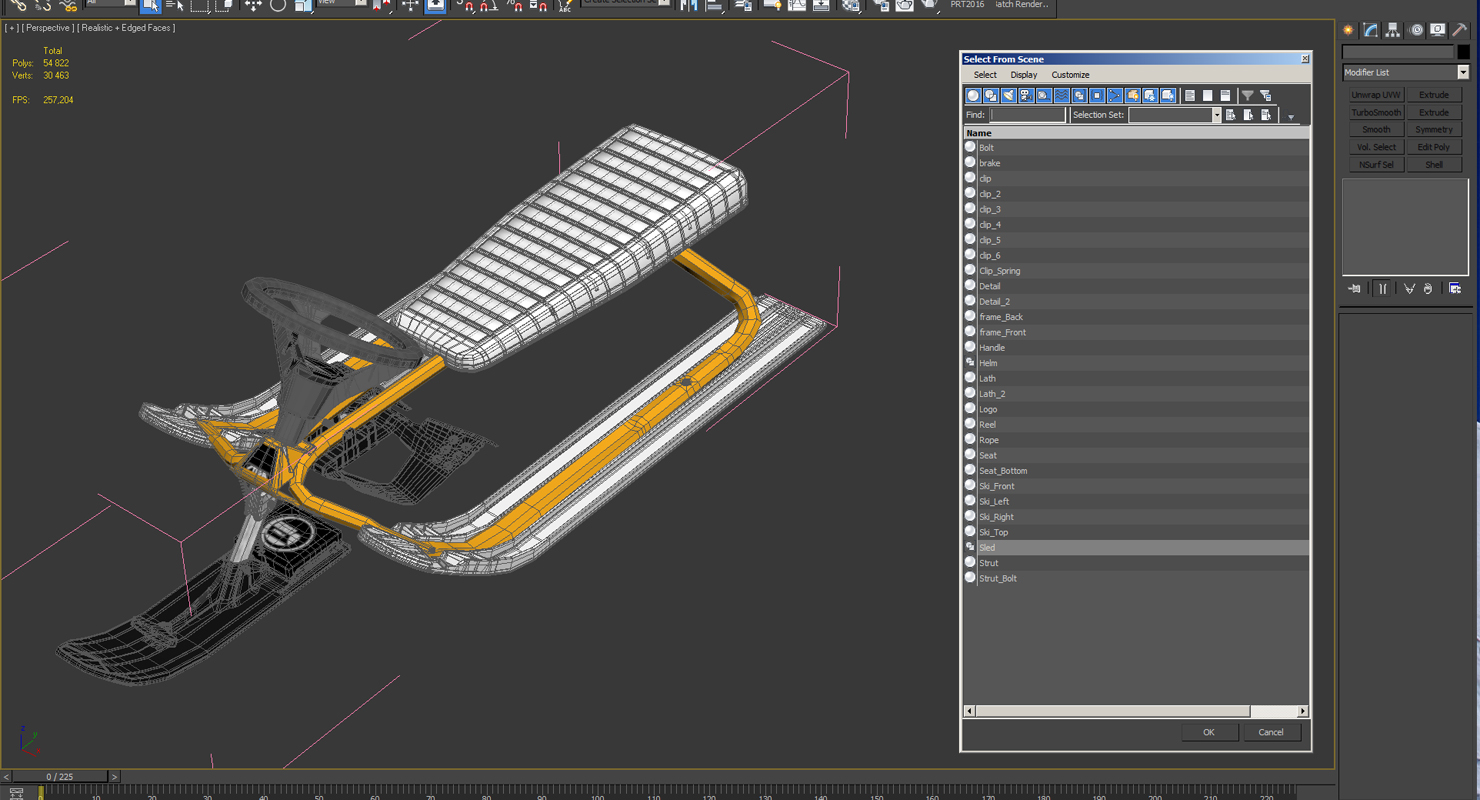The width and height of the screenshot is (1480, 800).
Task: Click the Display None icon in dialog toolbar
Action: pyautogui.click(x=1208, y=96)
